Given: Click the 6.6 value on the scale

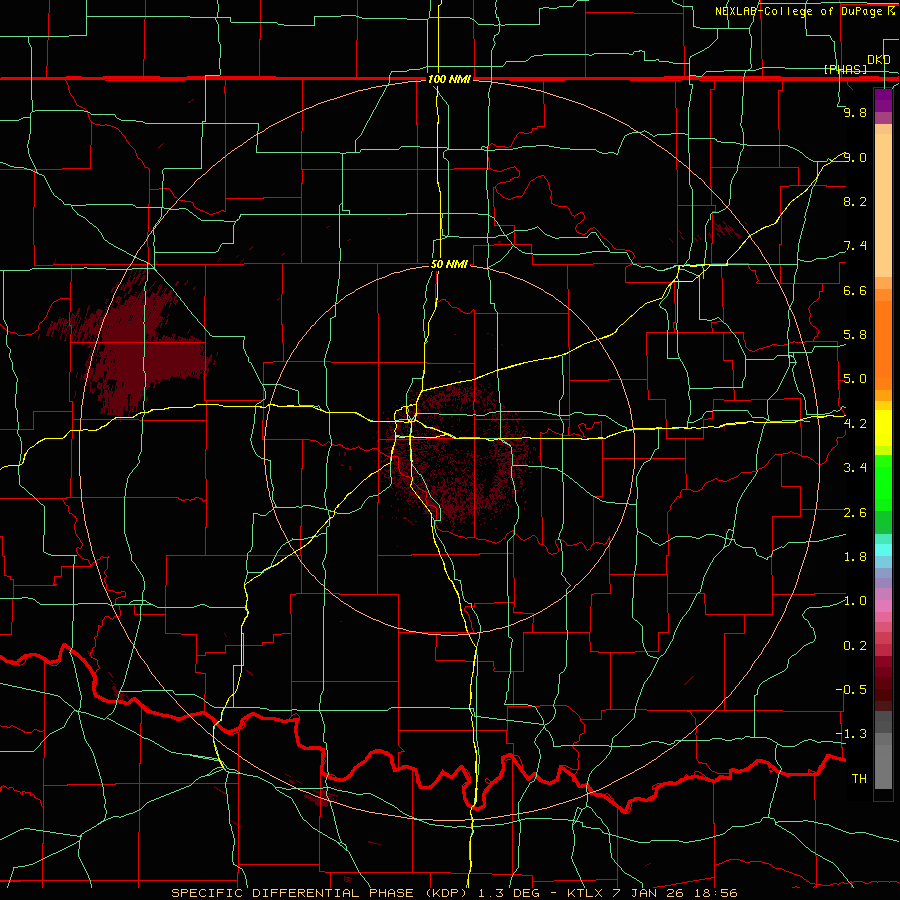Looking at the screenshot, I should (855, 290).
